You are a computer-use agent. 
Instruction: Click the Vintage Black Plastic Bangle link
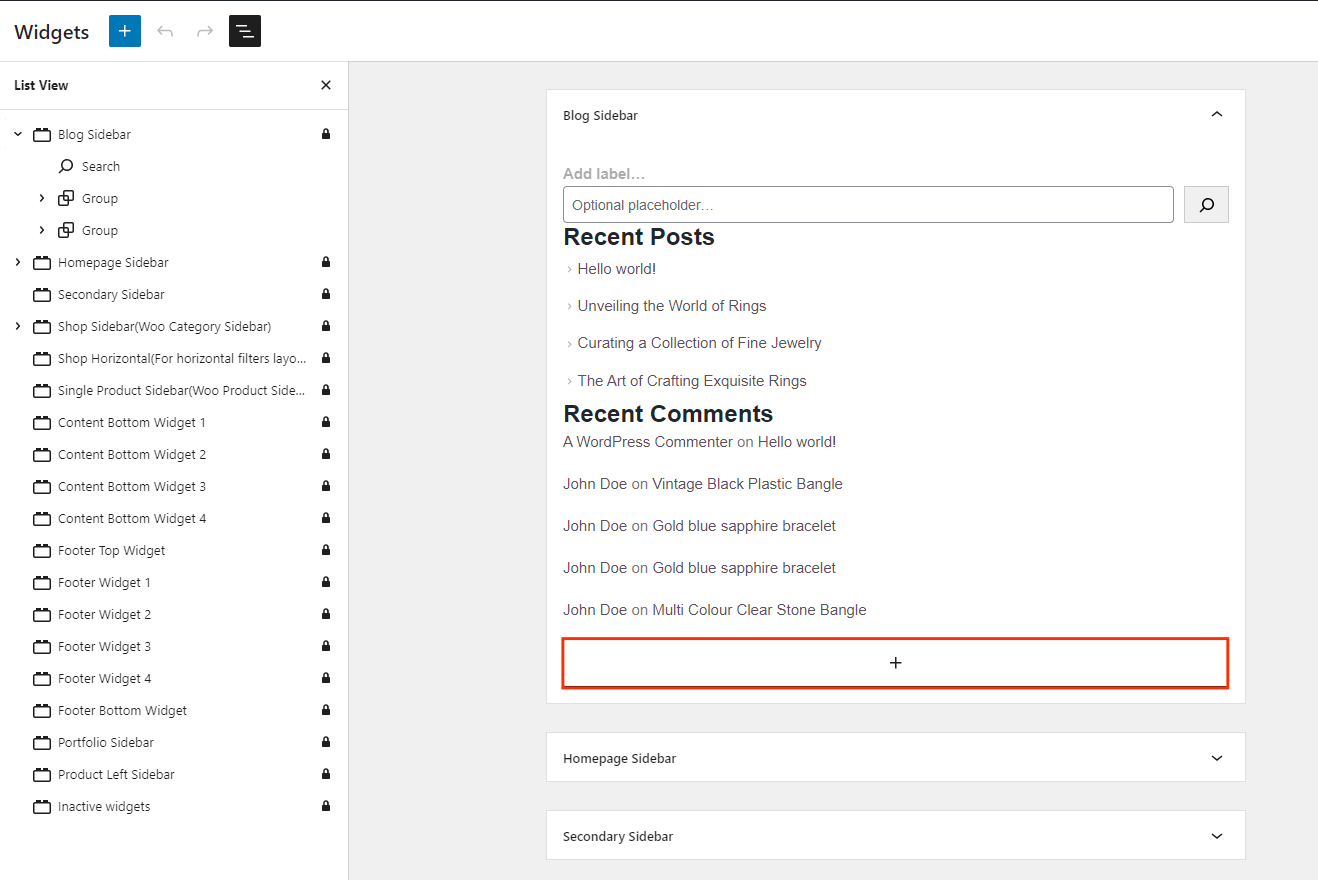point(747,484)
